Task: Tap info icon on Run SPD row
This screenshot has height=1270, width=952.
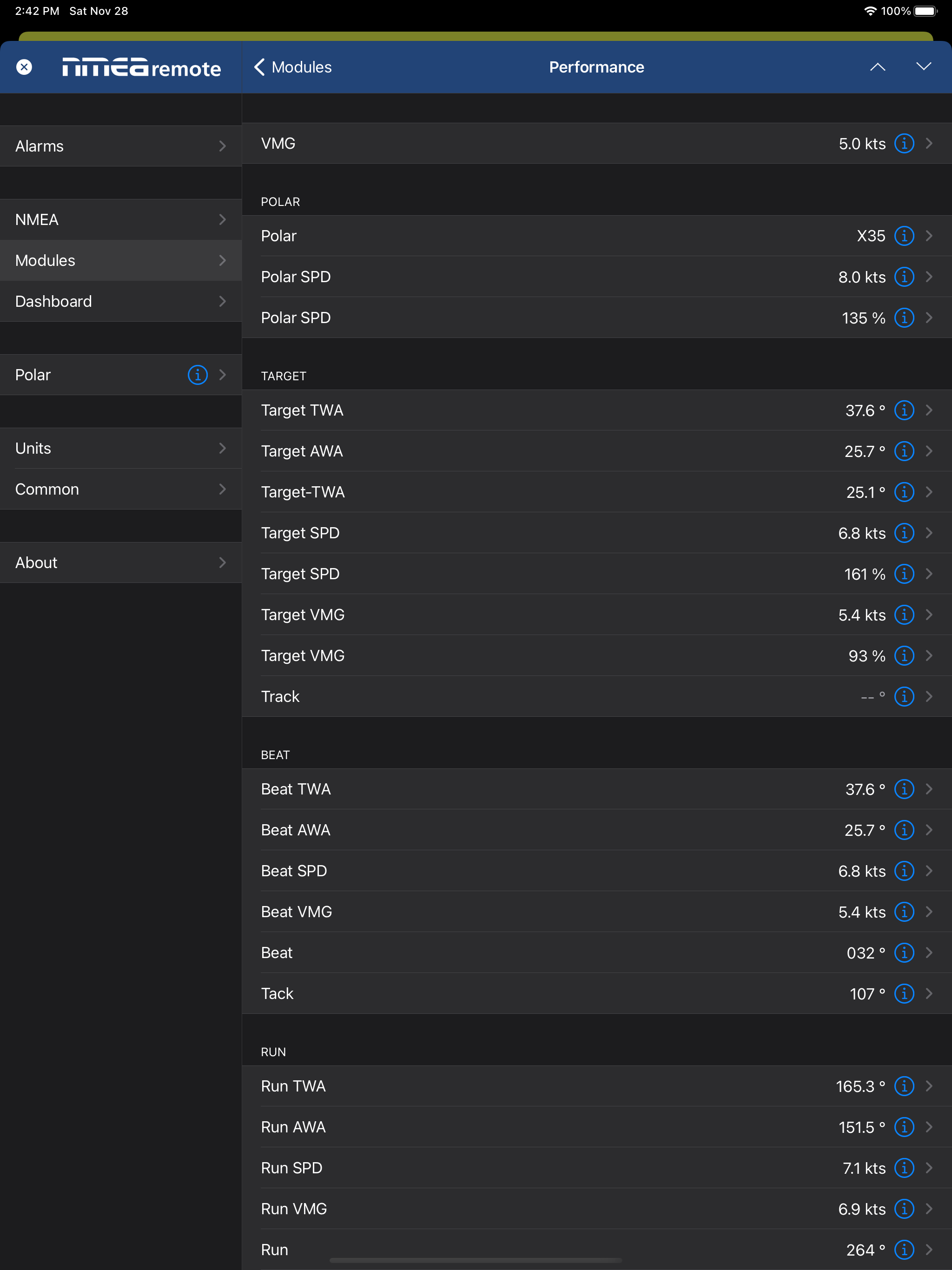Action: 904,1168
